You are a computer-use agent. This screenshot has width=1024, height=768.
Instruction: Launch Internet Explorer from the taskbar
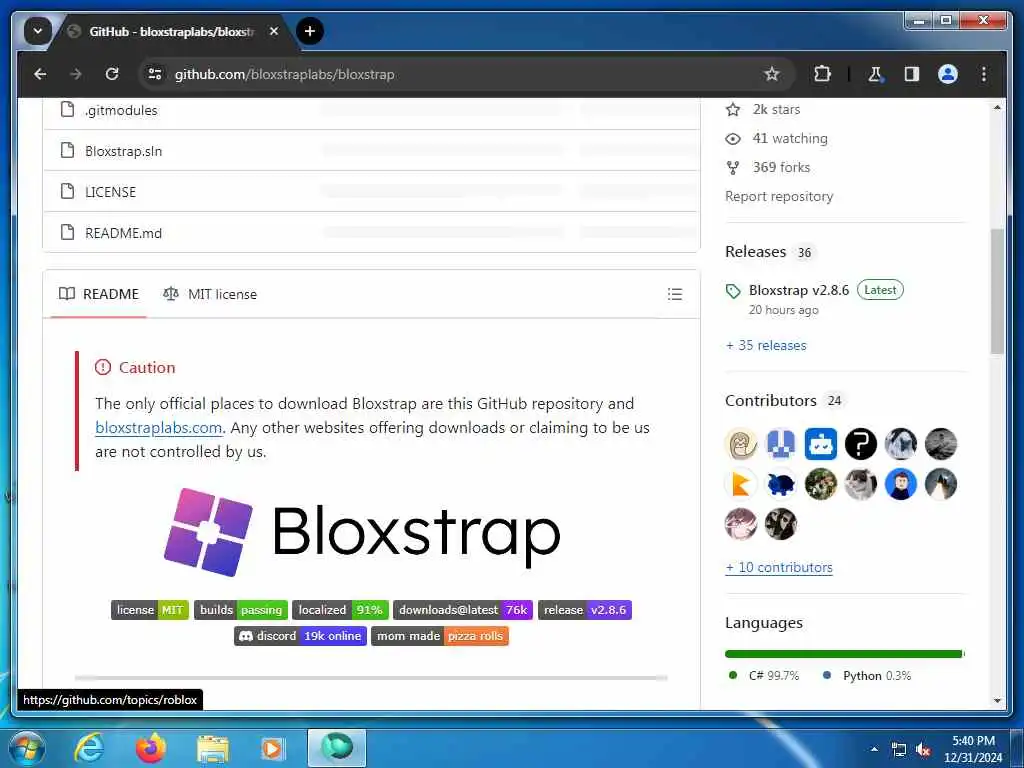pyautogui.click(x=89, y=748)
